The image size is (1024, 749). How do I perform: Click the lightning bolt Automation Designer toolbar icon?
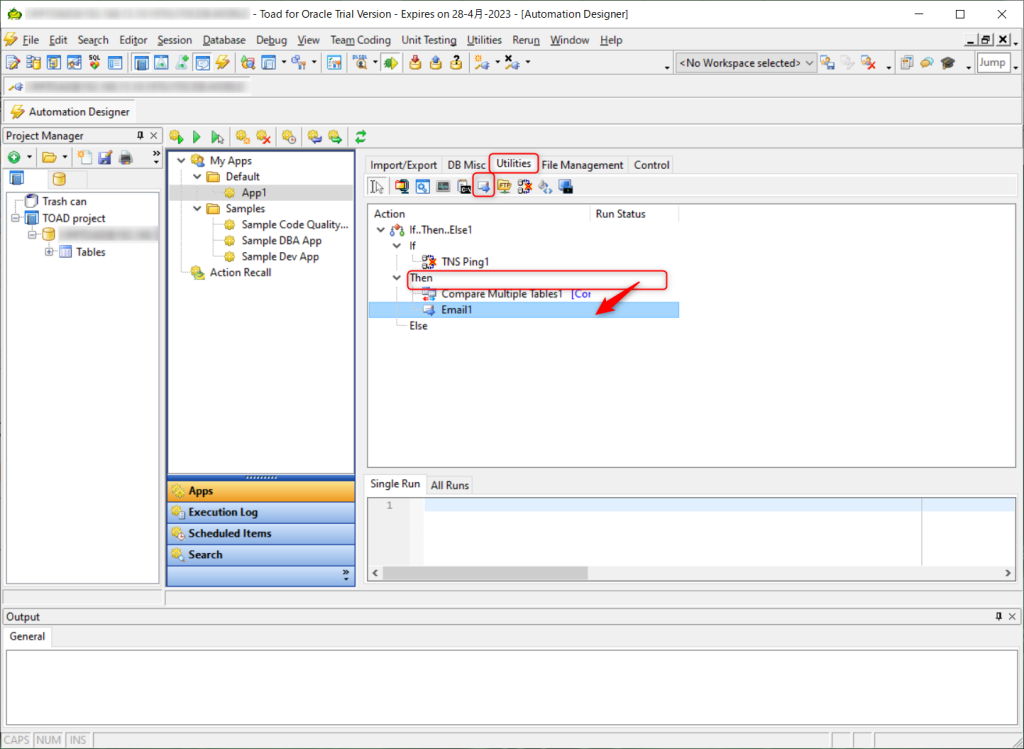pos(223,63)
